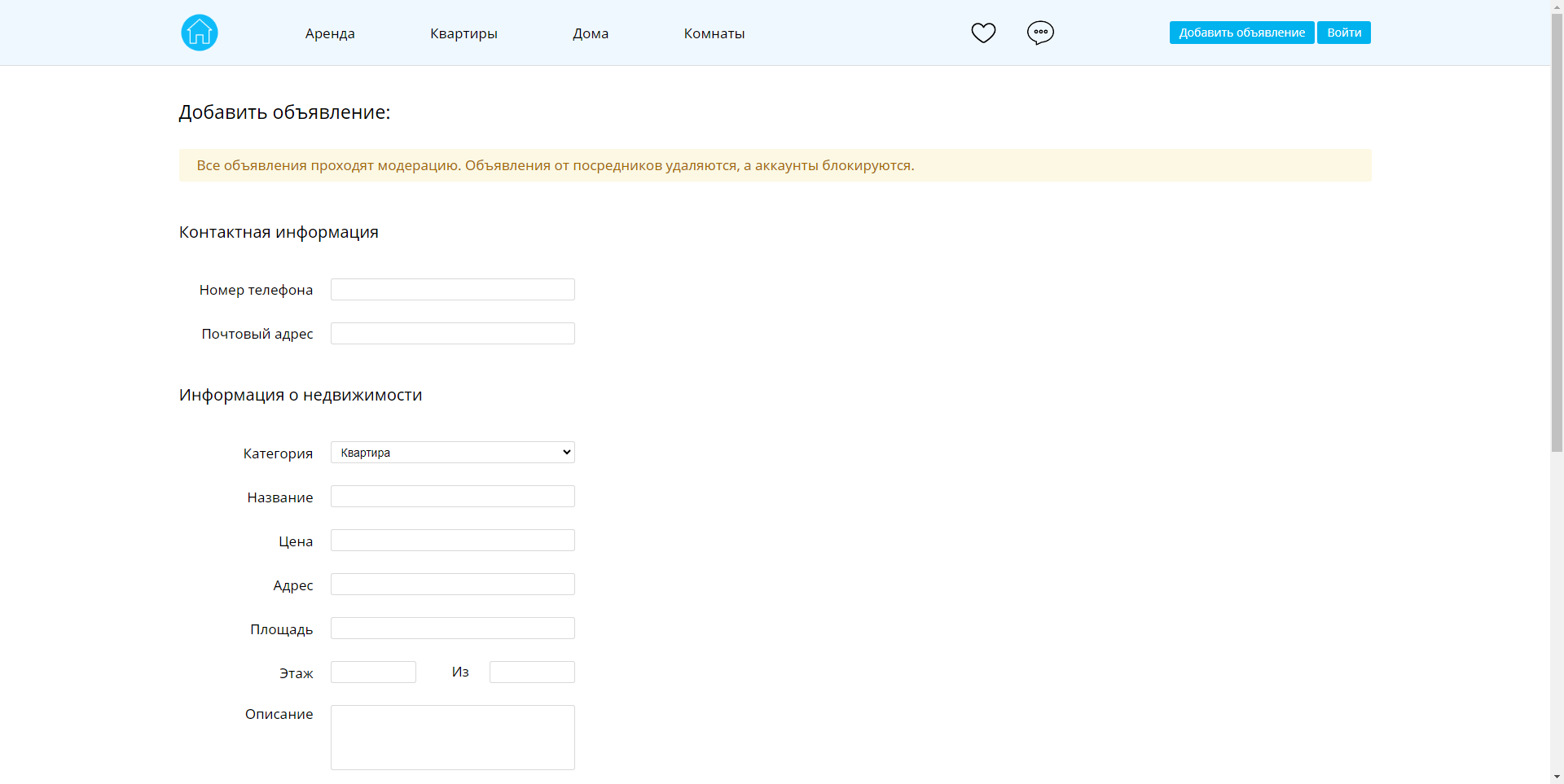Click the moderation notice text

[x=556, y=165]
